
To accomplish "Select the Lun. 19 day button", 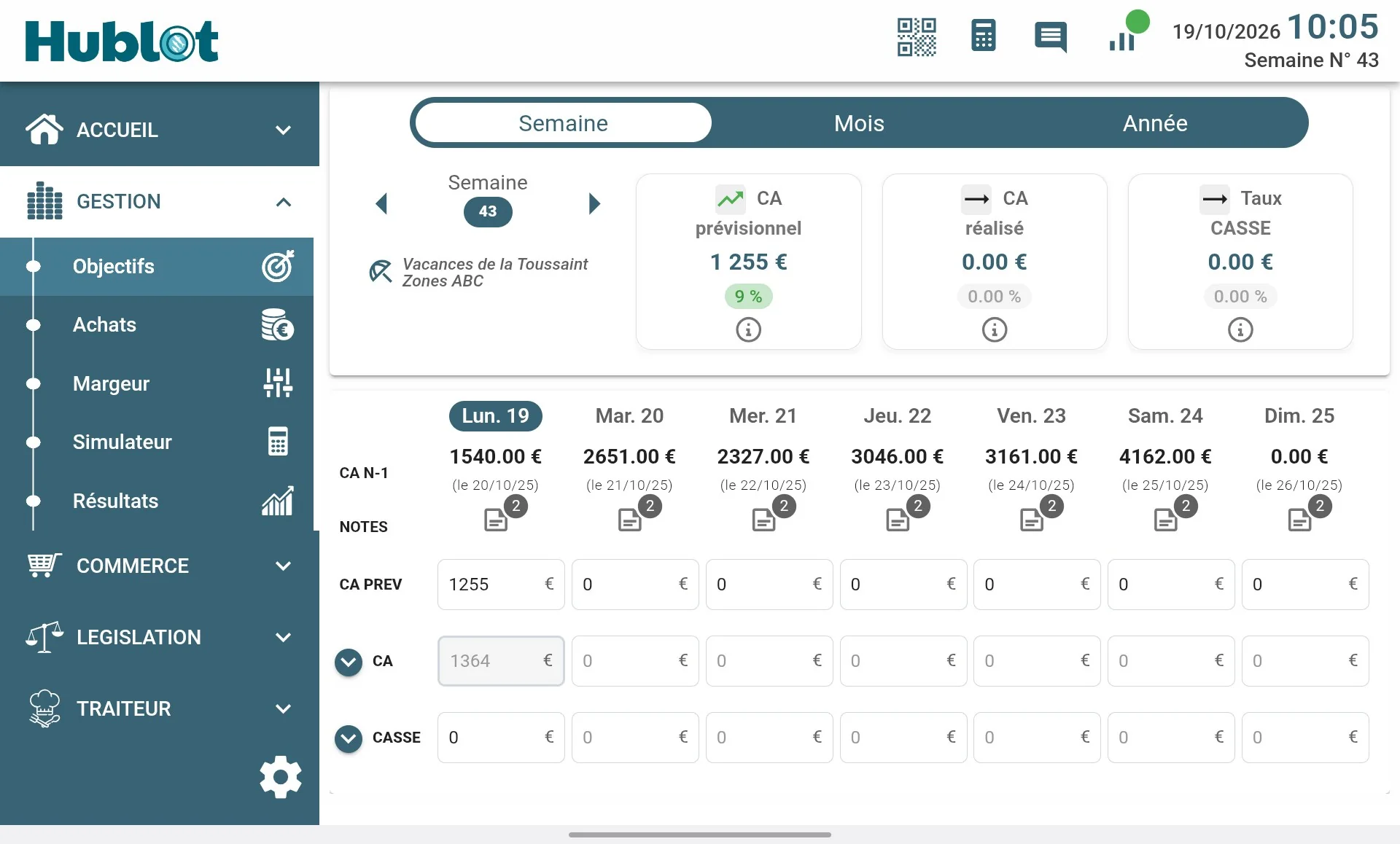I will point(496,415).
